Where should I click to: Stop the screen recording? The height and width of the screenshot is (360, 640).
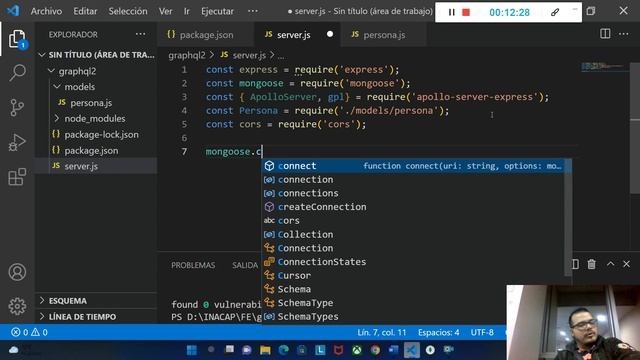[x=466, y=12]
